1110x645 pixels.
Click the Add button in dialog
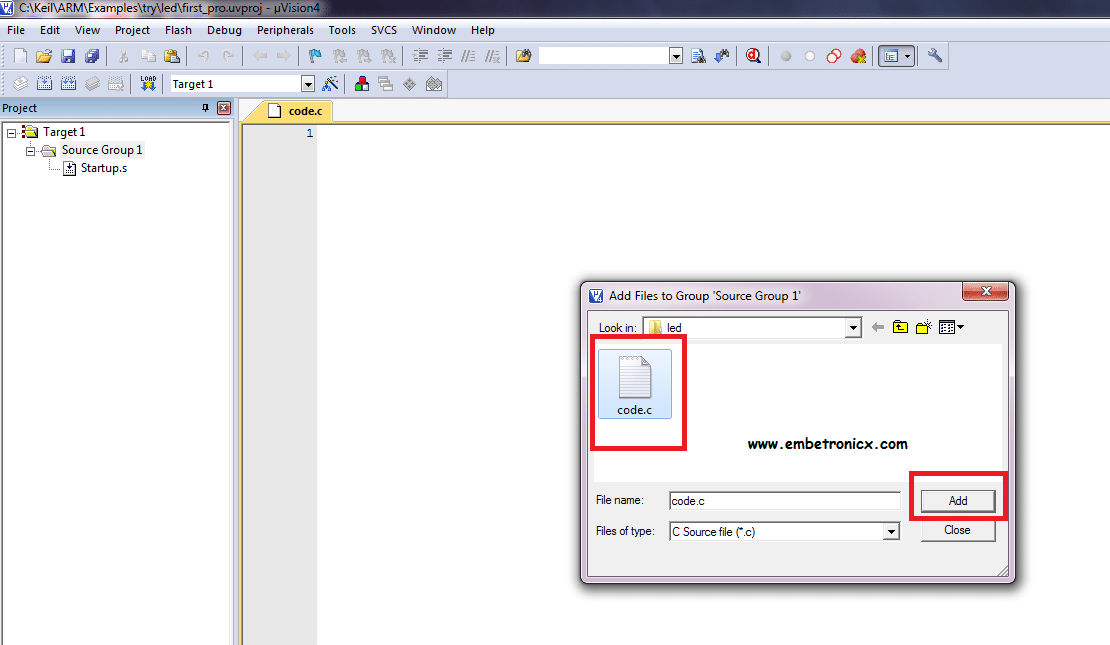point(958,501)
